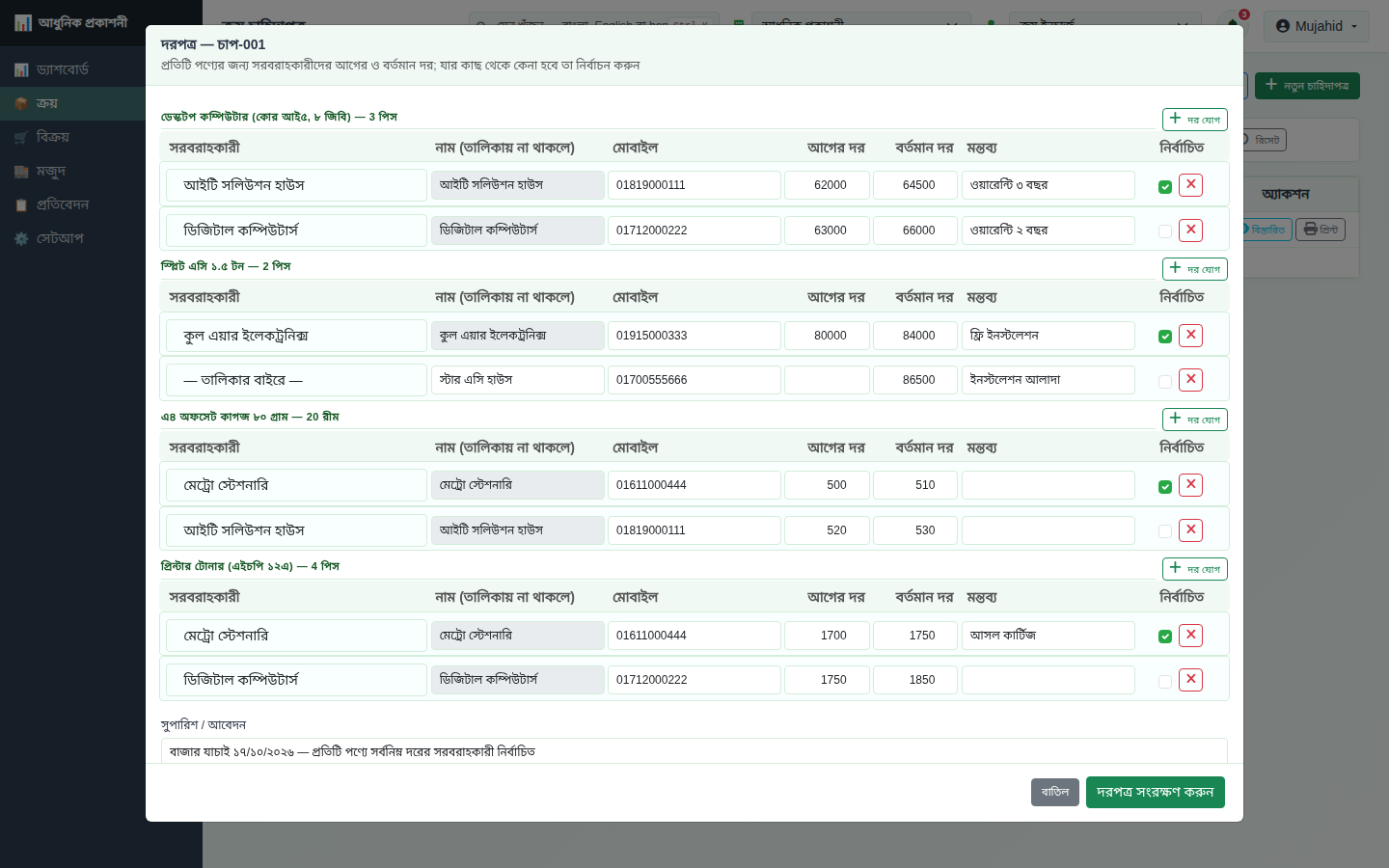Open the প্রতিবেদন sidebar section
This screenshot has height=868, width=1389.
(72, 204)
